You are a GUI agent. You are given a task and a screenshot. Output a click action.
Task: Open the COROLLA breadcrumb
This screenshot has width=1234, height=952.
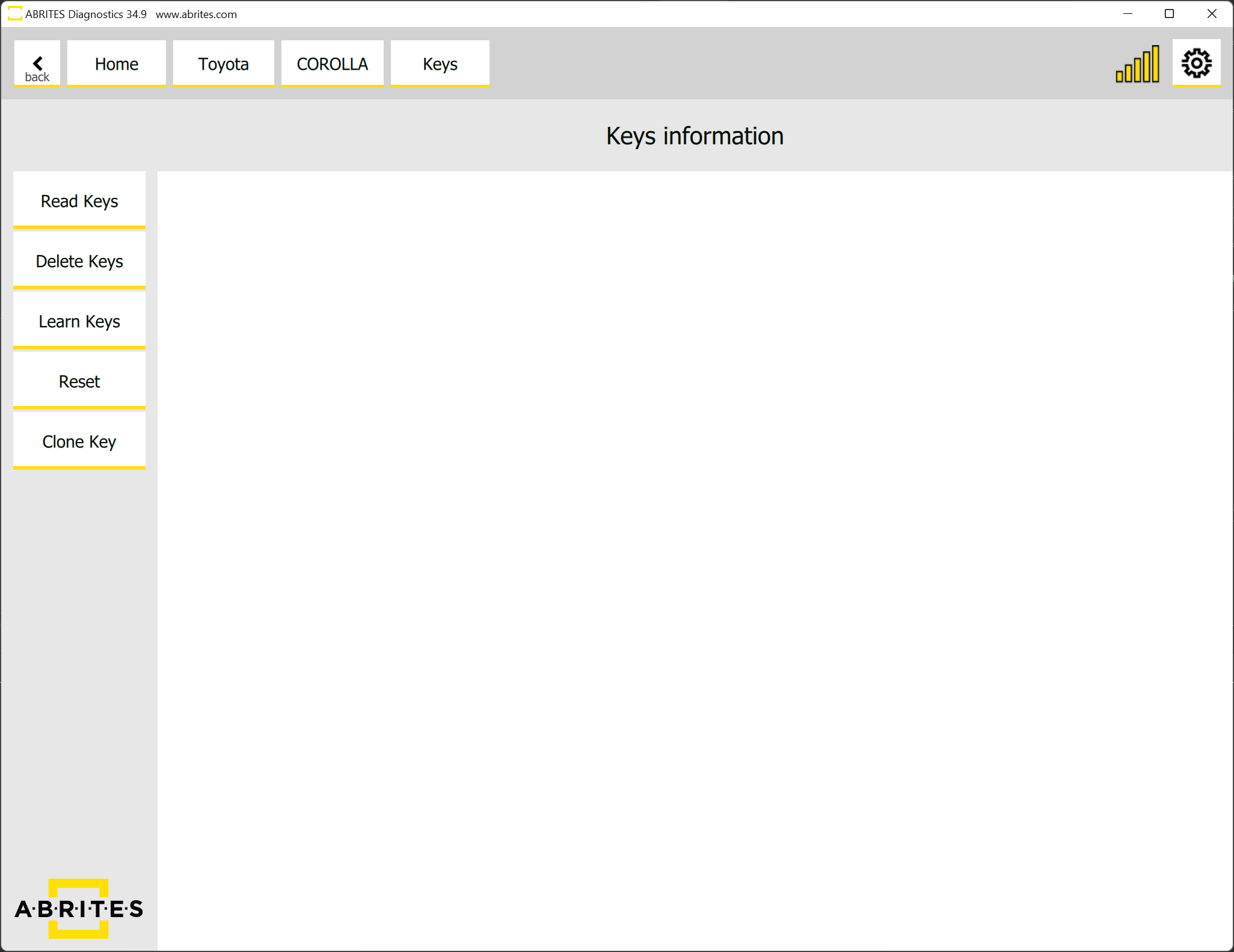pos(333,64)
